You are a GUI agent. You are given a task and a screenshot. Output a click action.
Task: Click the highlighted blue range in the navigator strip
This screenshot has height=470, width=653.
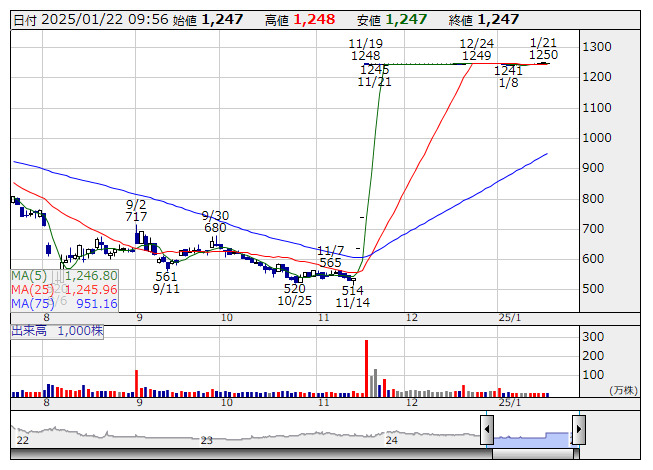[x=533, y=439]
